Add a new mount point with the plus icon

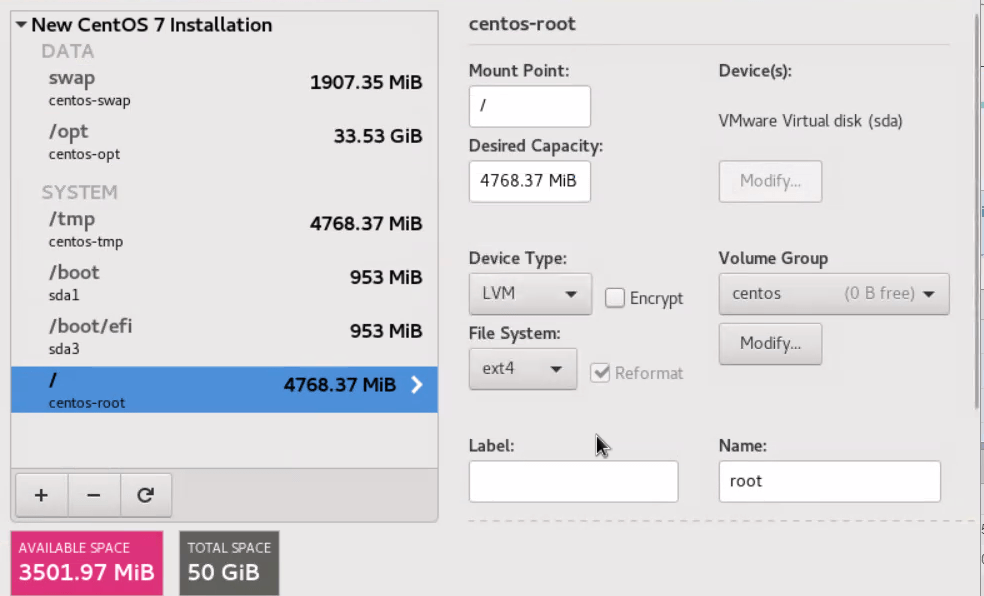40,494
